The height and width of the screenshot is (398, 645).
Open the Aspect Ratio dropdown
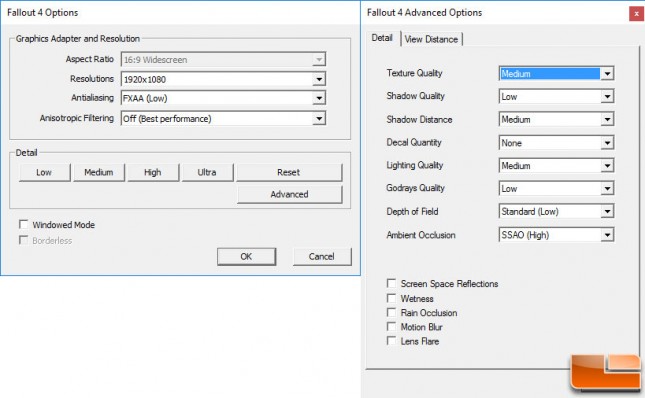pyautogui.click(x=223, y=59)
